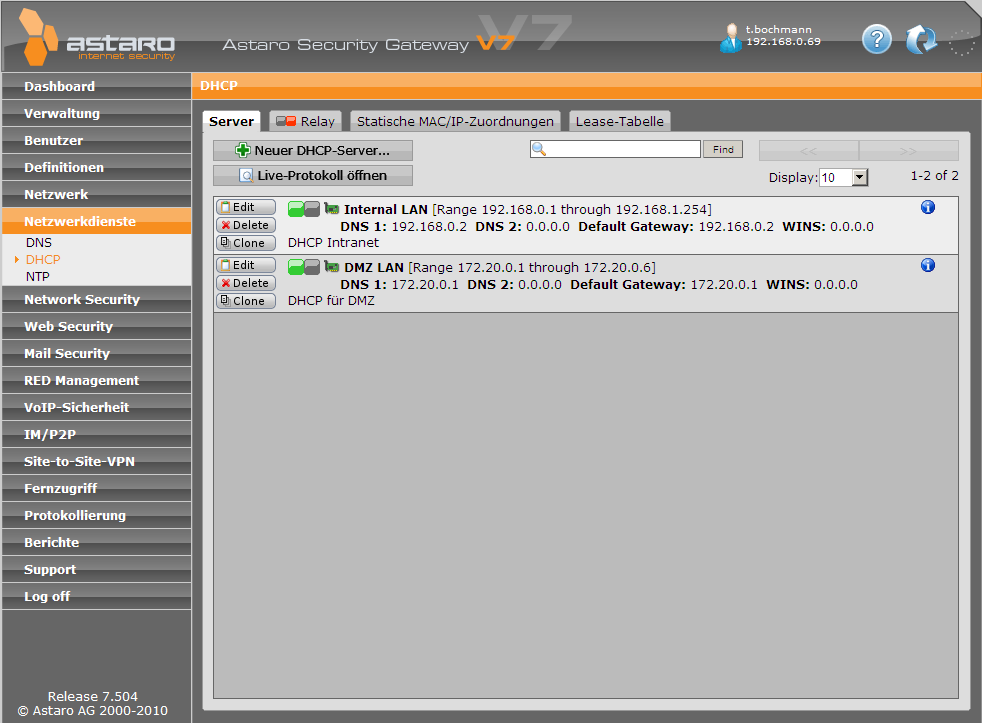Click the search input field
982x723 pixels.
pos(615,149)
